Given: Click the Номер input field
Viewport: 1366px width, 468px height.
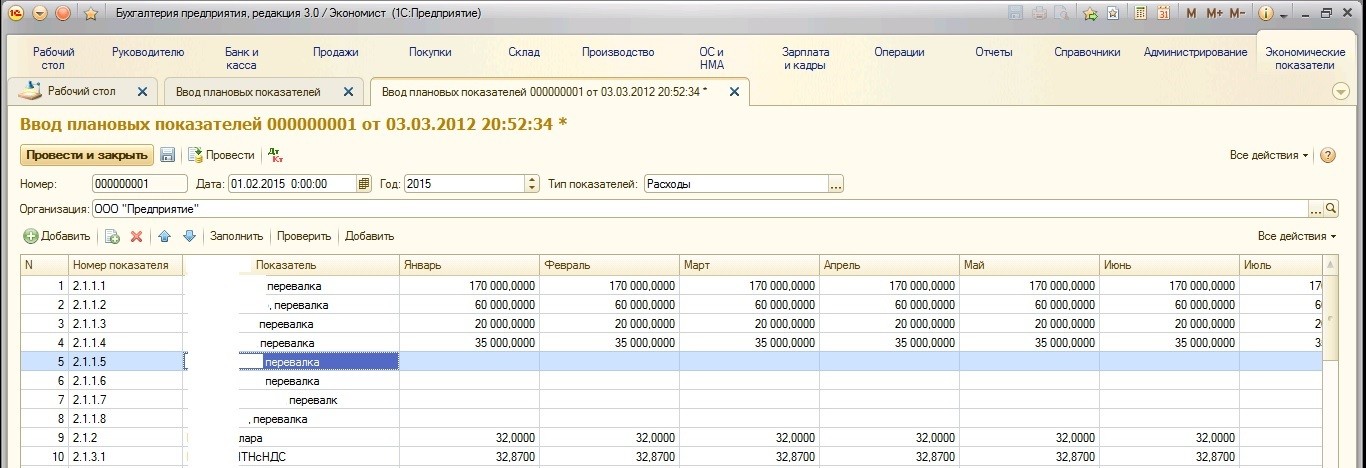Looking at the screenshot, I should point(139,184).
